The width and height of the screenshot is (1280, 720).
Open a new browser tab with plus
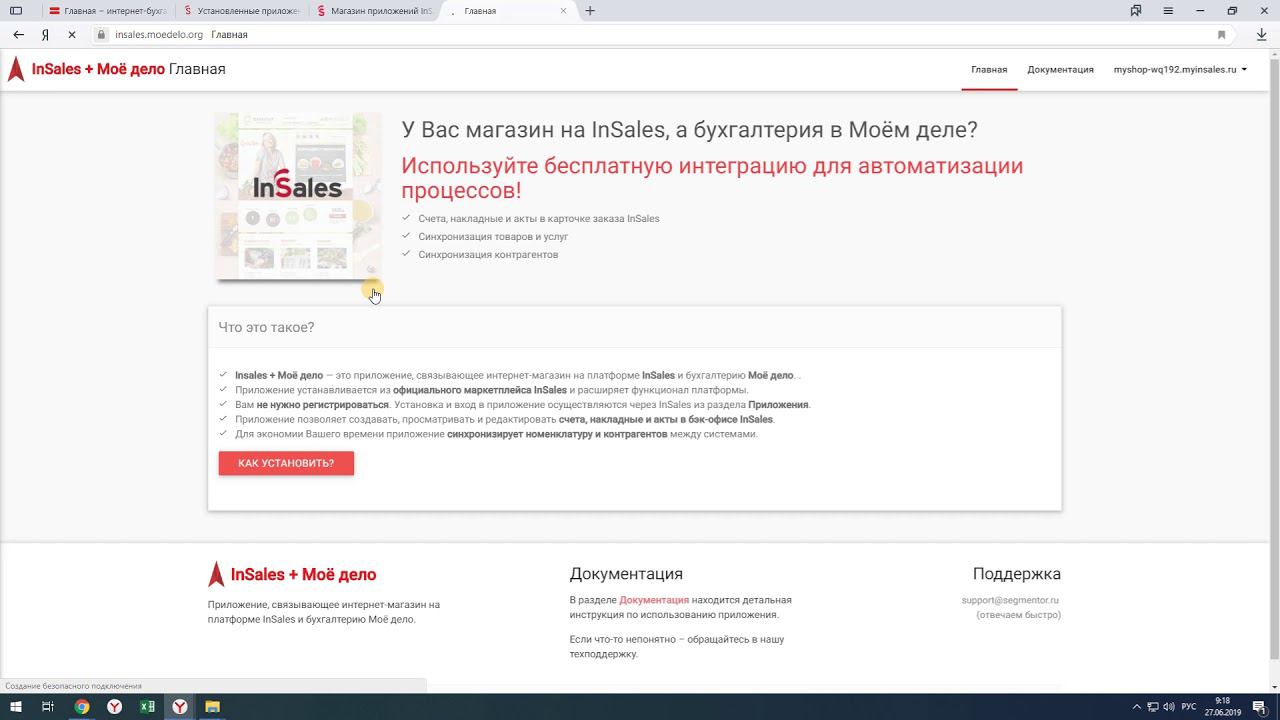pyautogui.click(x=590, y=11)
